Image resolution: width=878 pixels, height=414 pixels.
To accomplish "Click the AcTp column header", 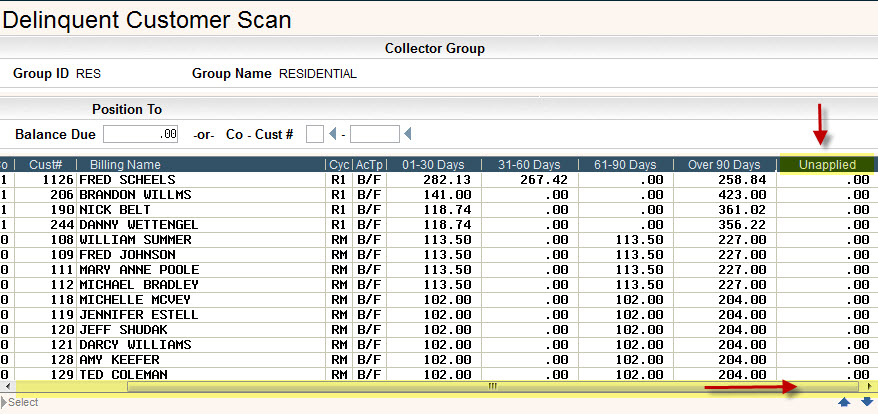I will click(369, 165).
